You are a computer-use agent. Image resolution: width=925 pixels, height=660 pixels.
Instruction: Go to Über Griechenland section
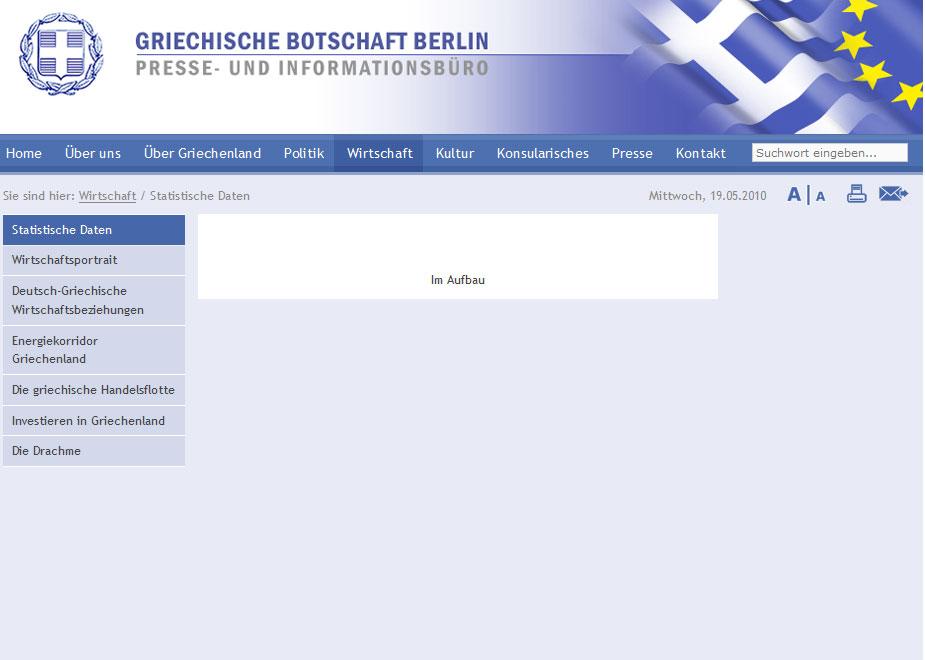point(202,153)
